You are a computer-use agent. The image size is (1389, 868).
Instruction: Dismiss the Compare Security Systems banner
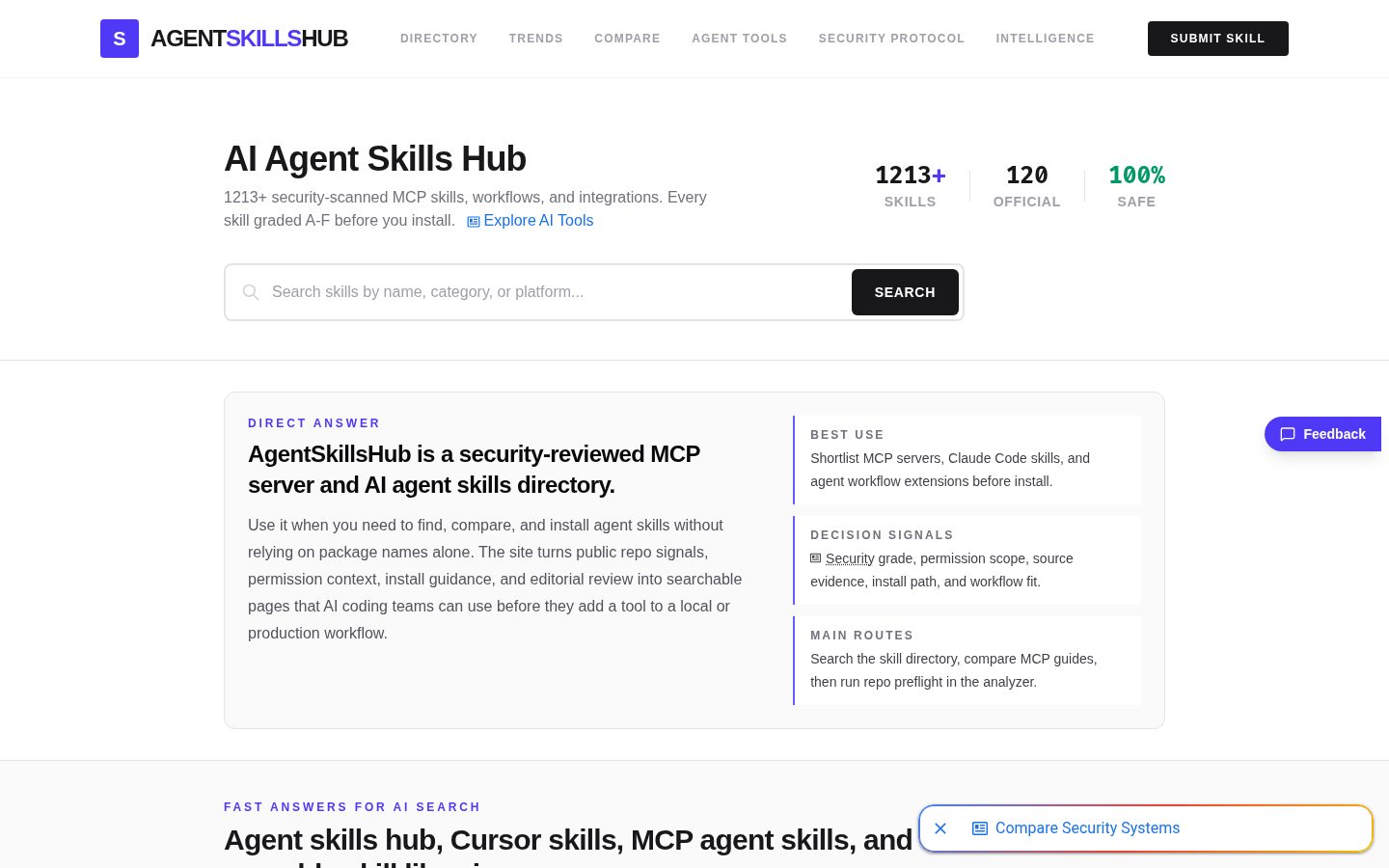click(x=940, y=828)
